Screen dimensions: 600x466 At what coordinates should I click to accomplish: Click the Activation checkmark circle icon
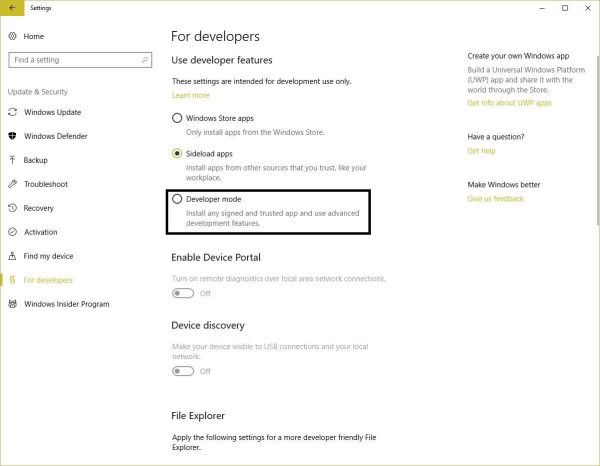pos(13,232)
